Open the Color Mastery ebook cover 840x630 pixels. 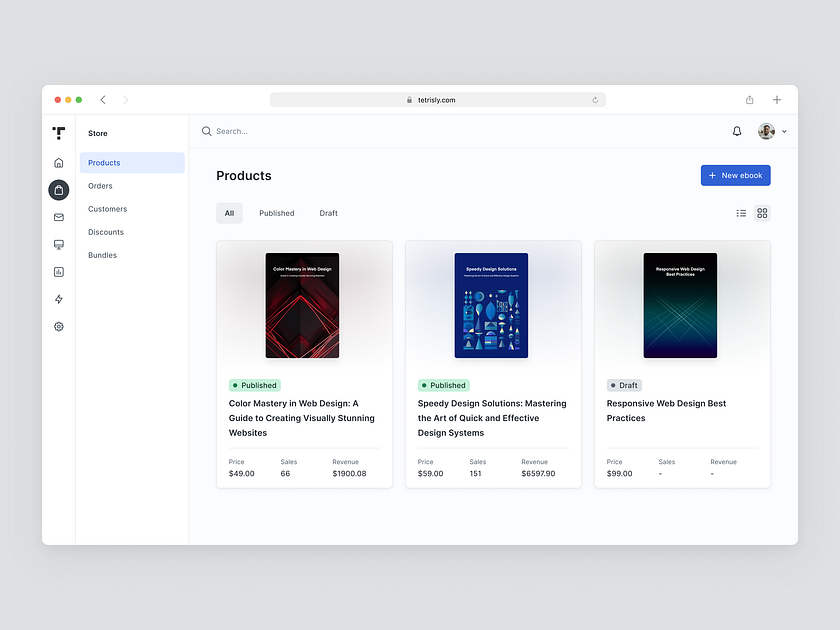[x=303, y=306]
